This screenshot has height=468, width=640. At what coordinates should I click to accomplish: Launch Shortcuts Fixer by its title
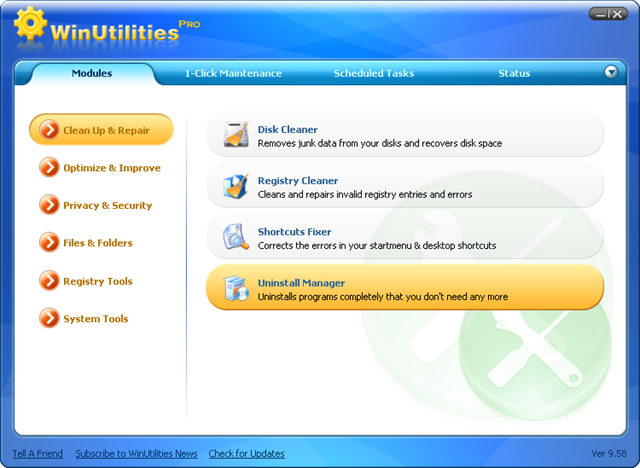tap(294, 232)
